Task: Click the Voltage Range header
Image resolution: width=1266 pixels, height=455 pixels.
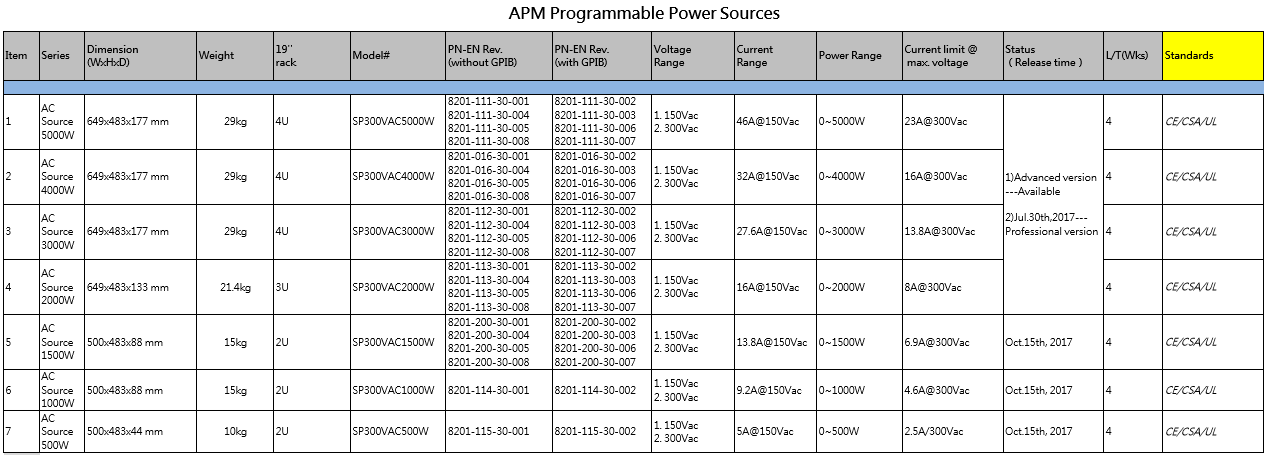Action: click(692, 56)
